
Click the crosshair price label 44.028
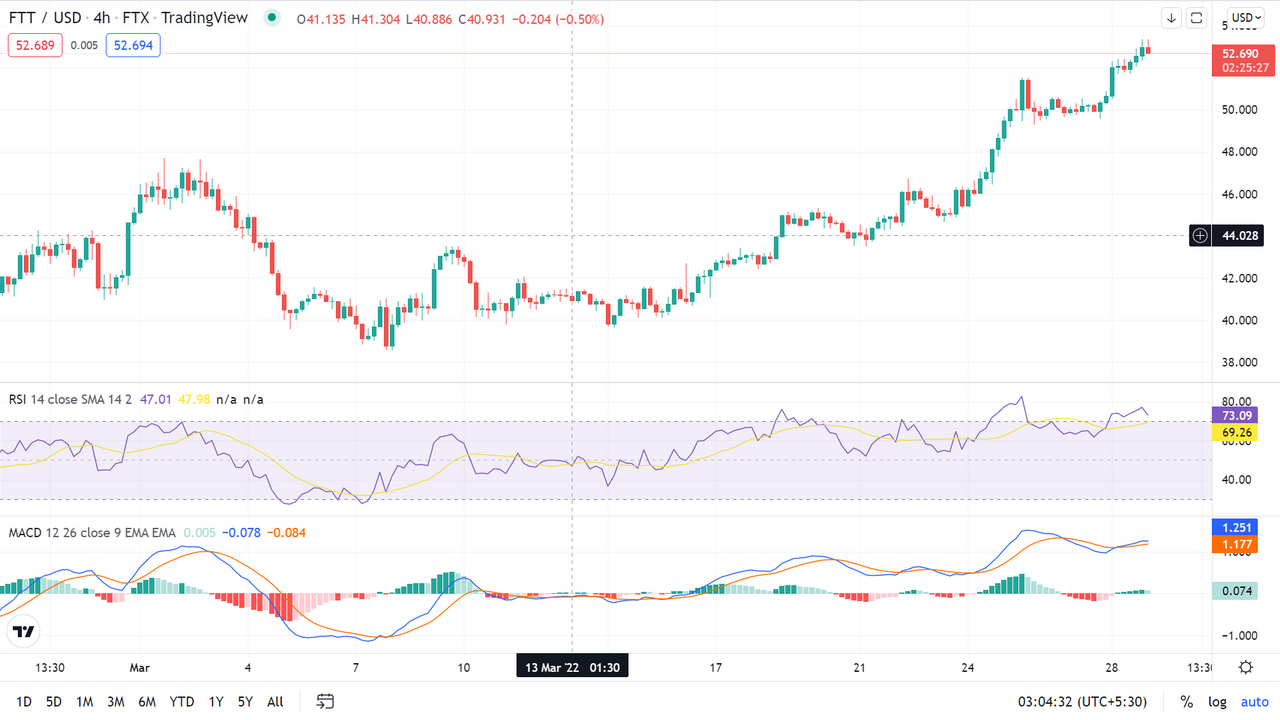click(x=1240, y=236)
